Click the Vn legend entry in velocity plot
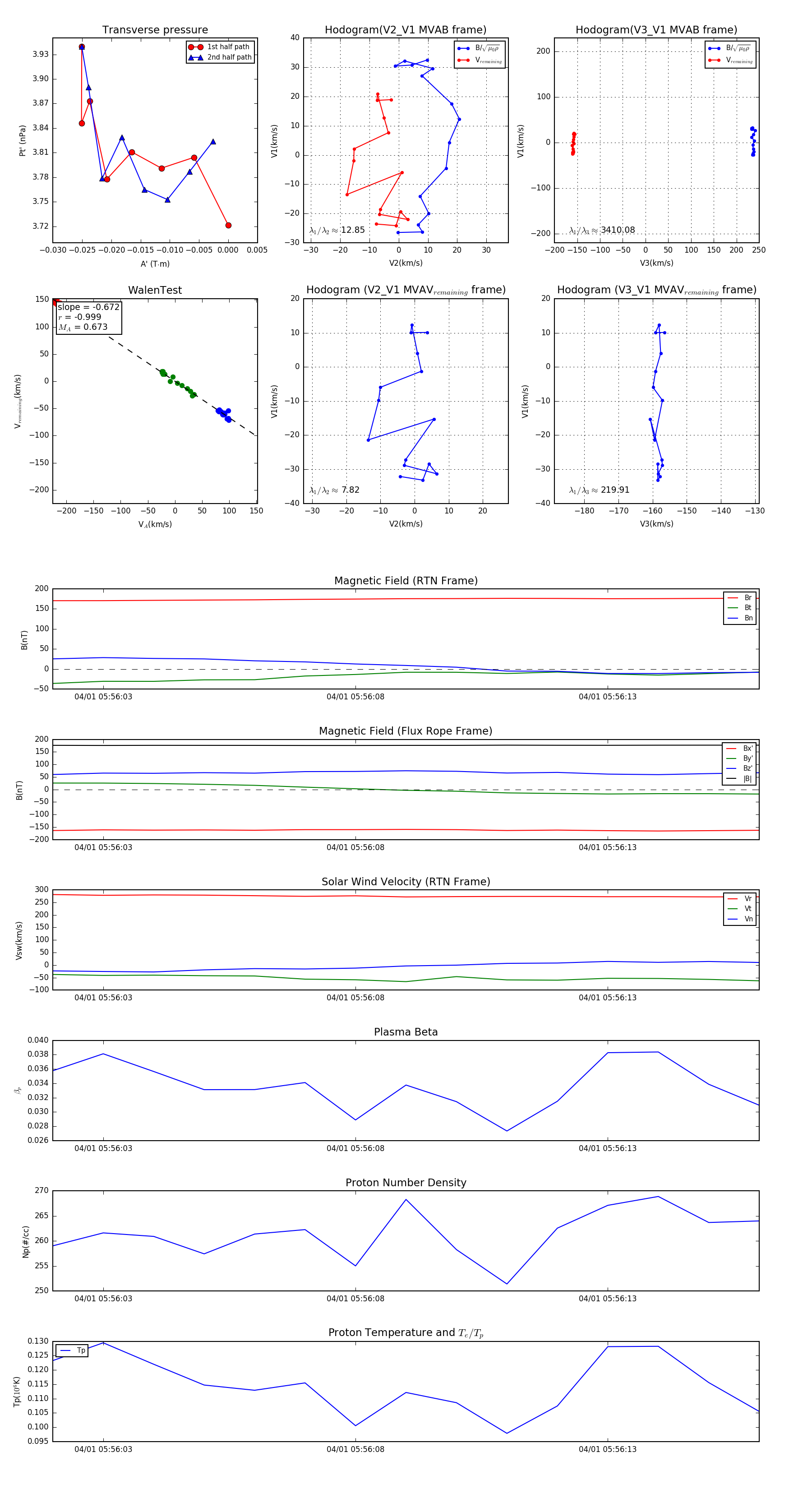The image size is (812, 1489). point(748,919)
